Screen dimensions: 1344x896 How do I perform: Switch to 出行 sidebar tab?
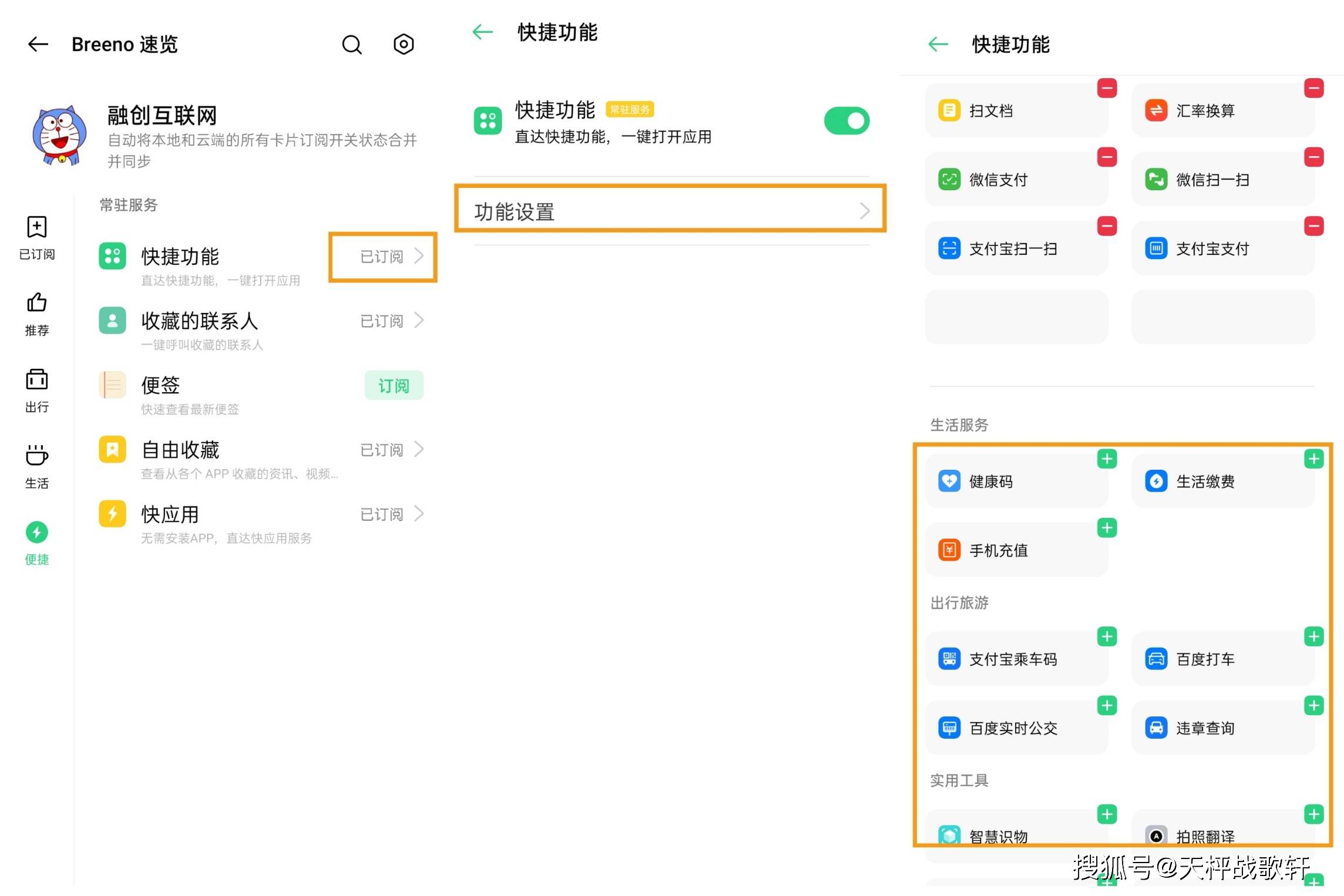click(36, 390)
